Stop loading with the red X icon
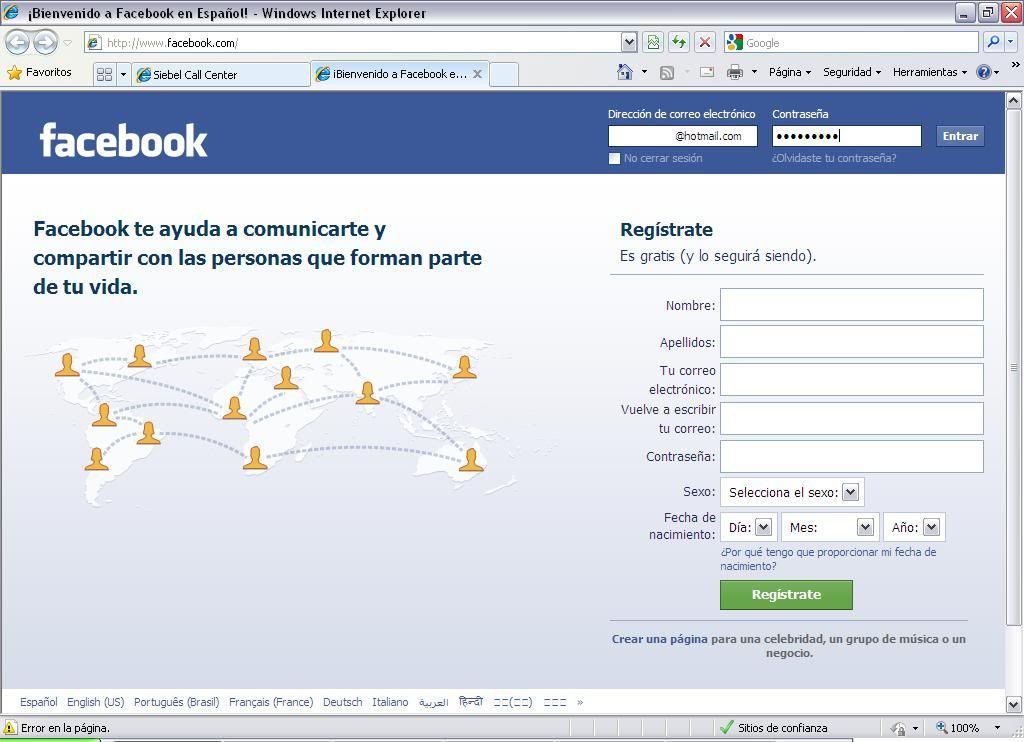The height and width of the screenshot is (742, 1024). (x=705, y=43)
